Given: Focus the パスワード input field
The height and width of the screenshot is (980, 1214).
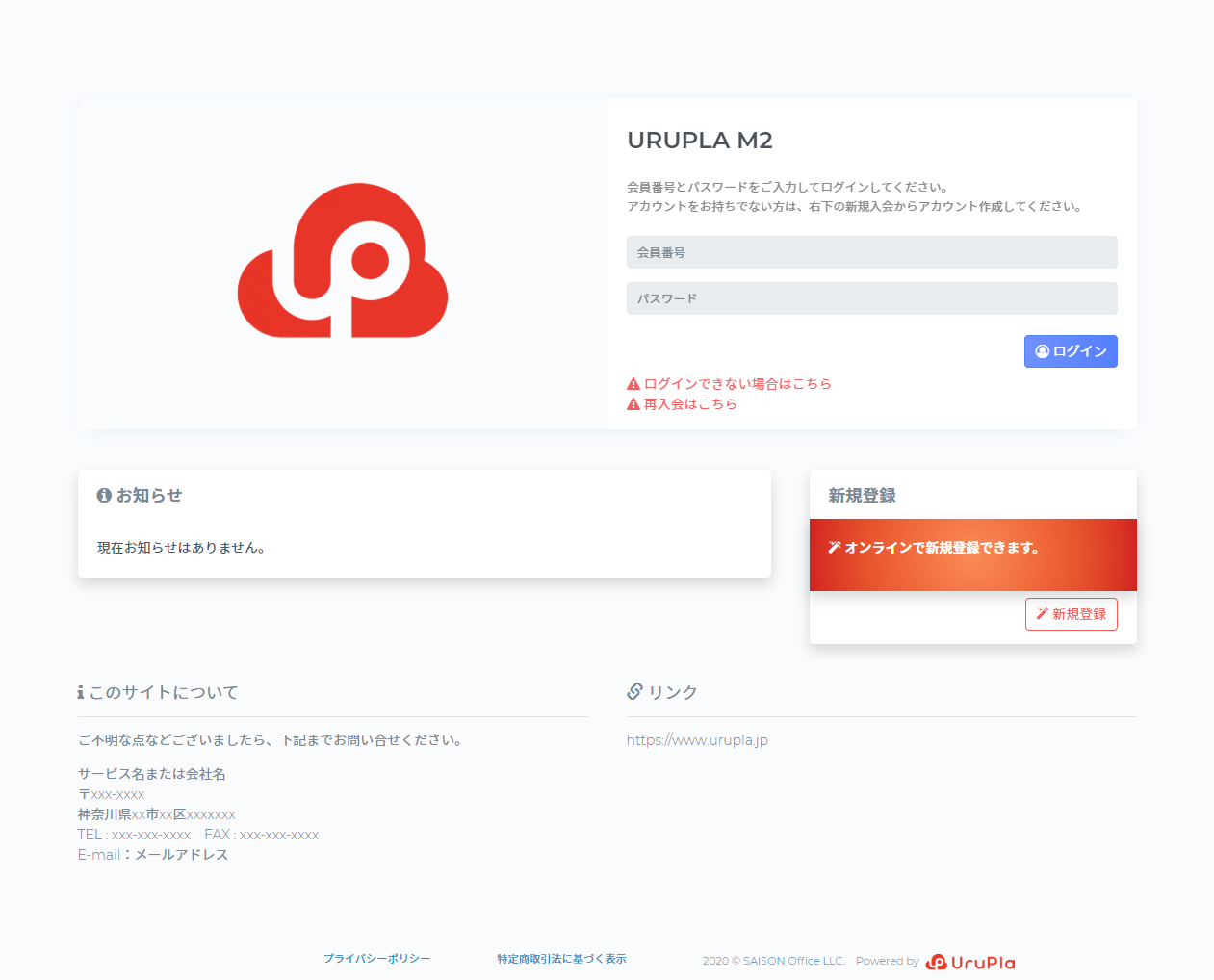Looking at the screenshot, I should 871,298.
